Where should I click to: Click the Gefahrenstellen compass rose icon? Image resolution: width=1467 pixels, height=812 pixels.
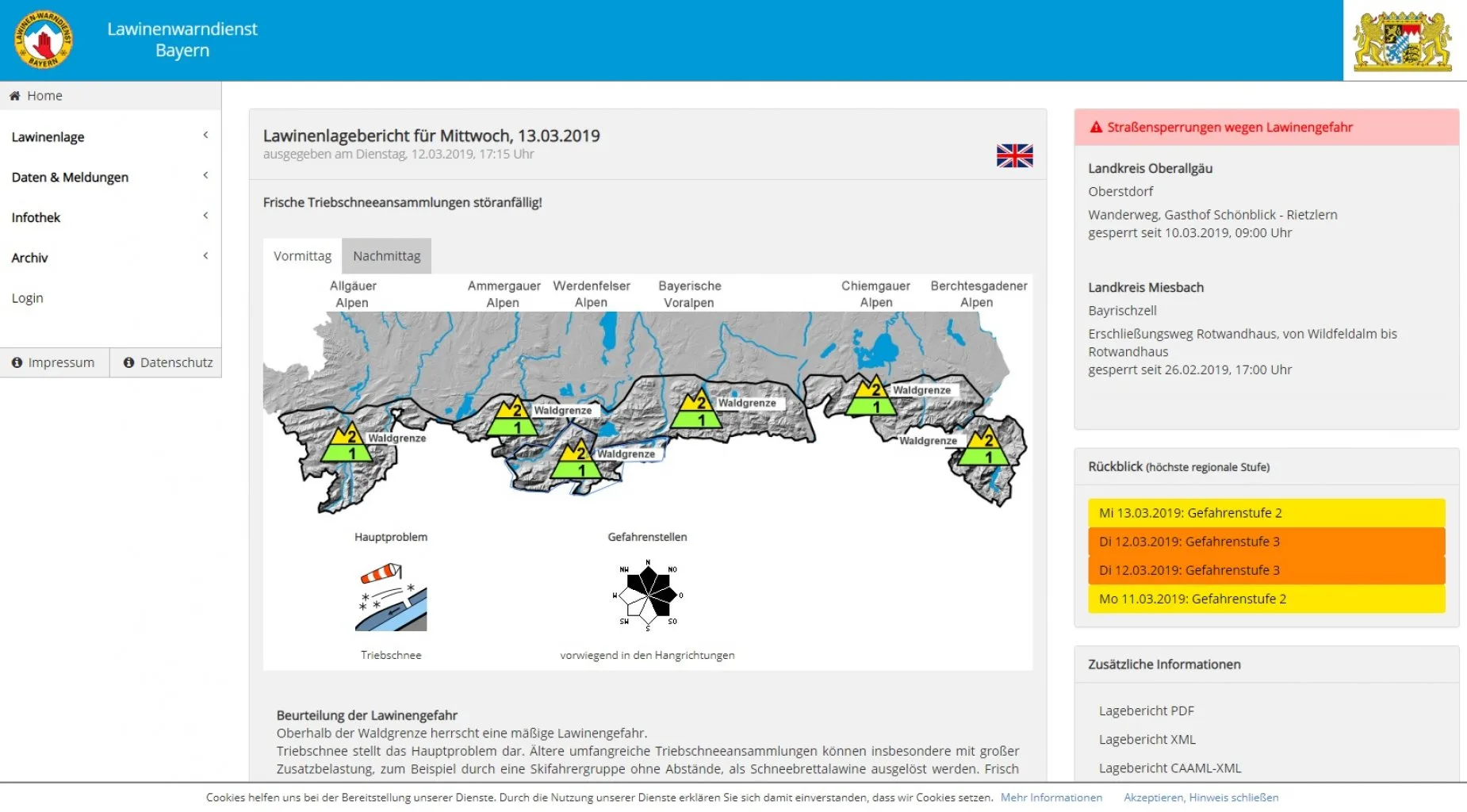(648, 595)
